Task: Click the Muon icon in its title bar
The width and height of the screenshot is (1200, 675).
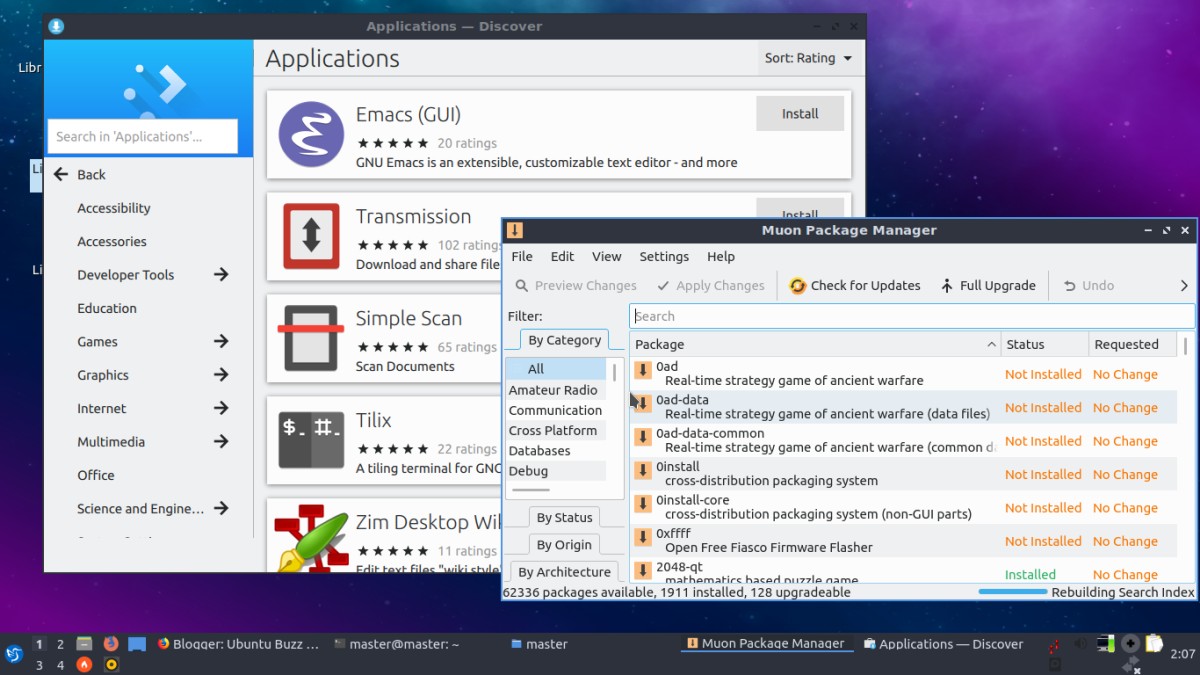Action: [514, 230]
